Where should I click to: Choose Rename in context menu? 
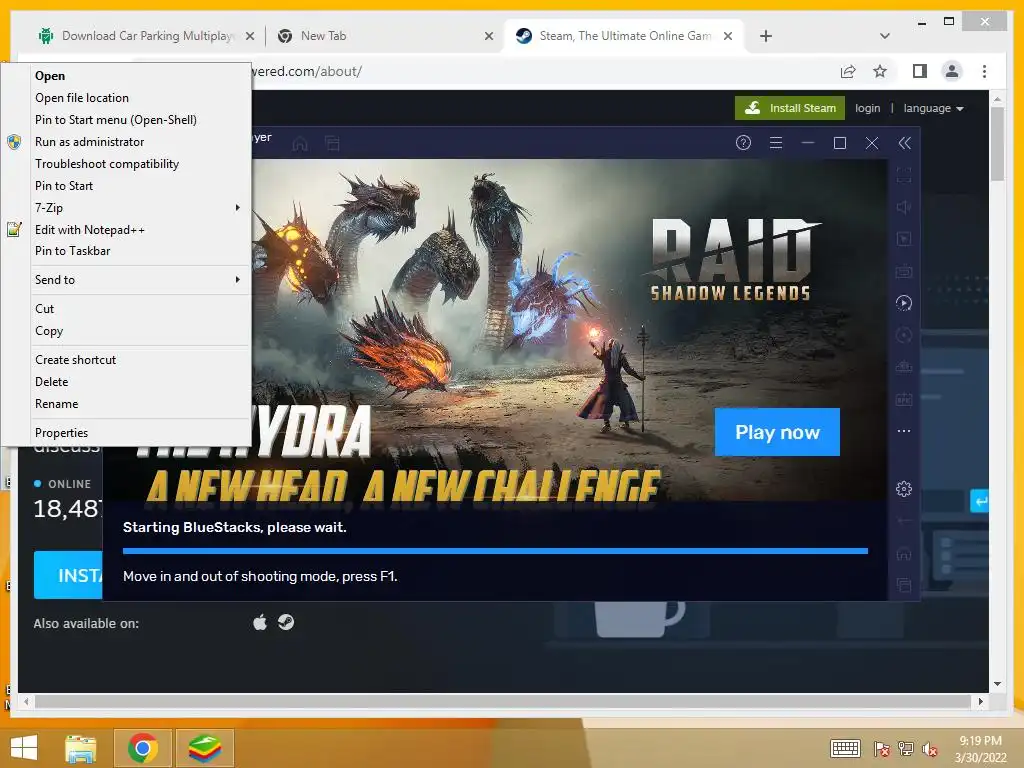click(x=140, y=404)
